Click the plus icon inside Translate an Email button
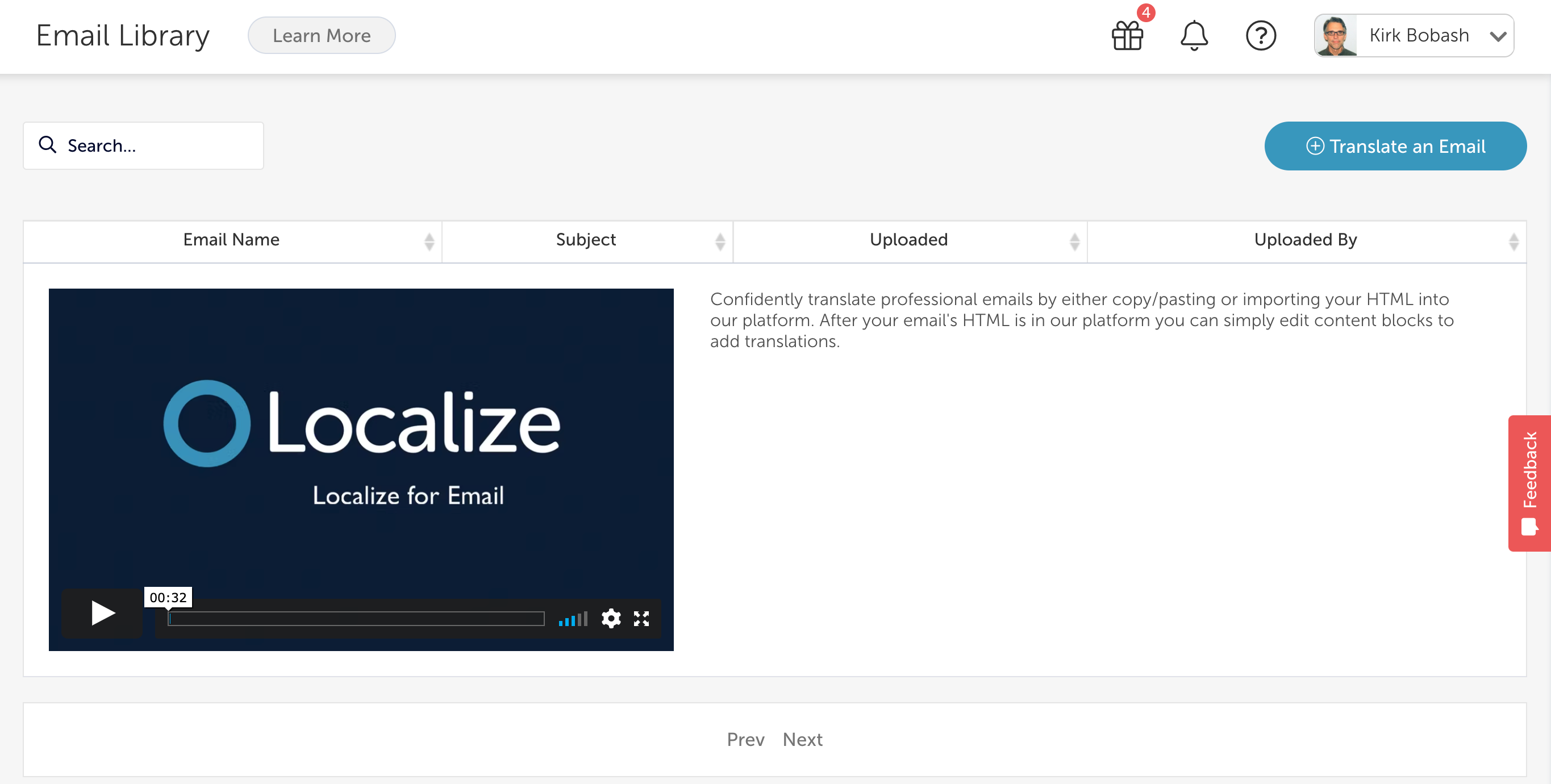1551x784 pixels. coord(1315,145)
